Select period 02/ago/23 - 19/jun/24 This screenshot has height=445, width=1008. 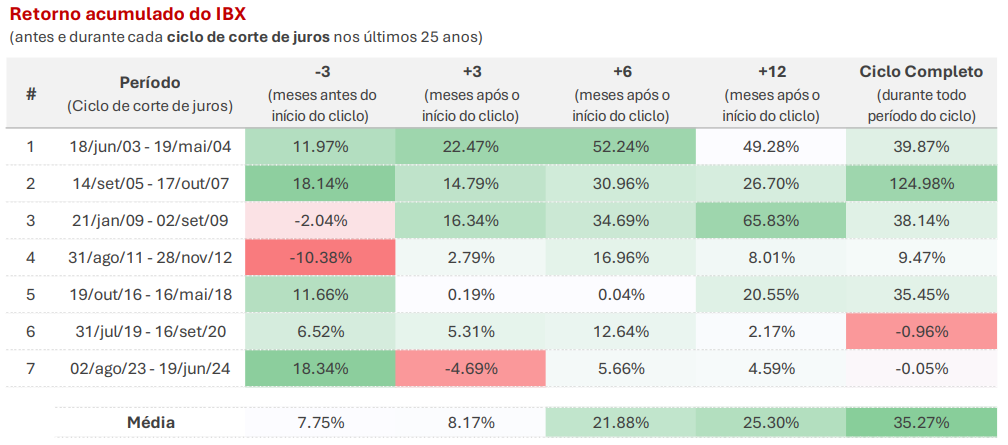coord(150,369)
